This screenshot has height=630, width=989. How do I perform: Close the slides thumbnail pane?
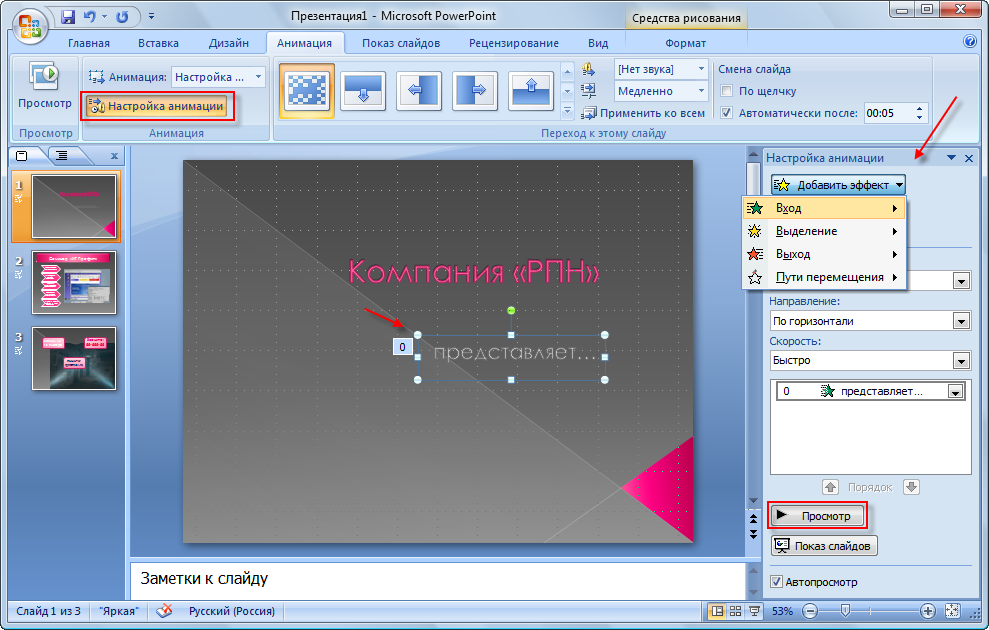(x=114, y=156)
